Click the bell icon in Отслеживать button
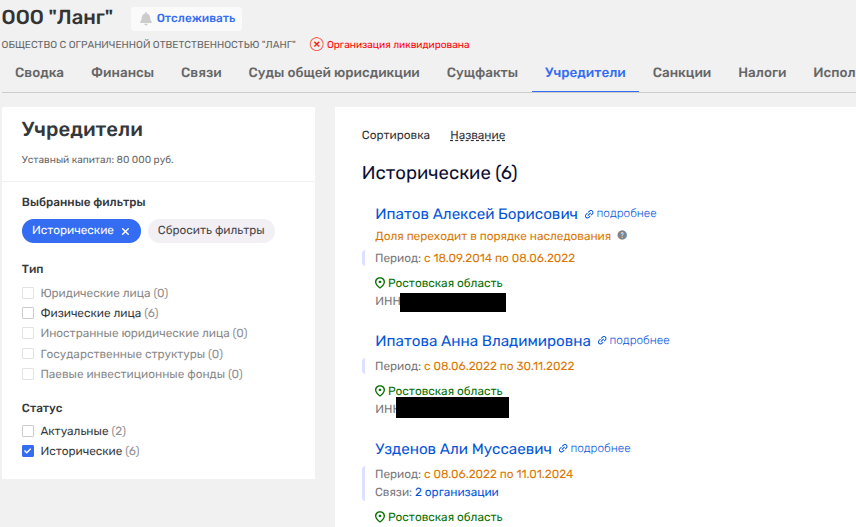 [x=146, y=19]
